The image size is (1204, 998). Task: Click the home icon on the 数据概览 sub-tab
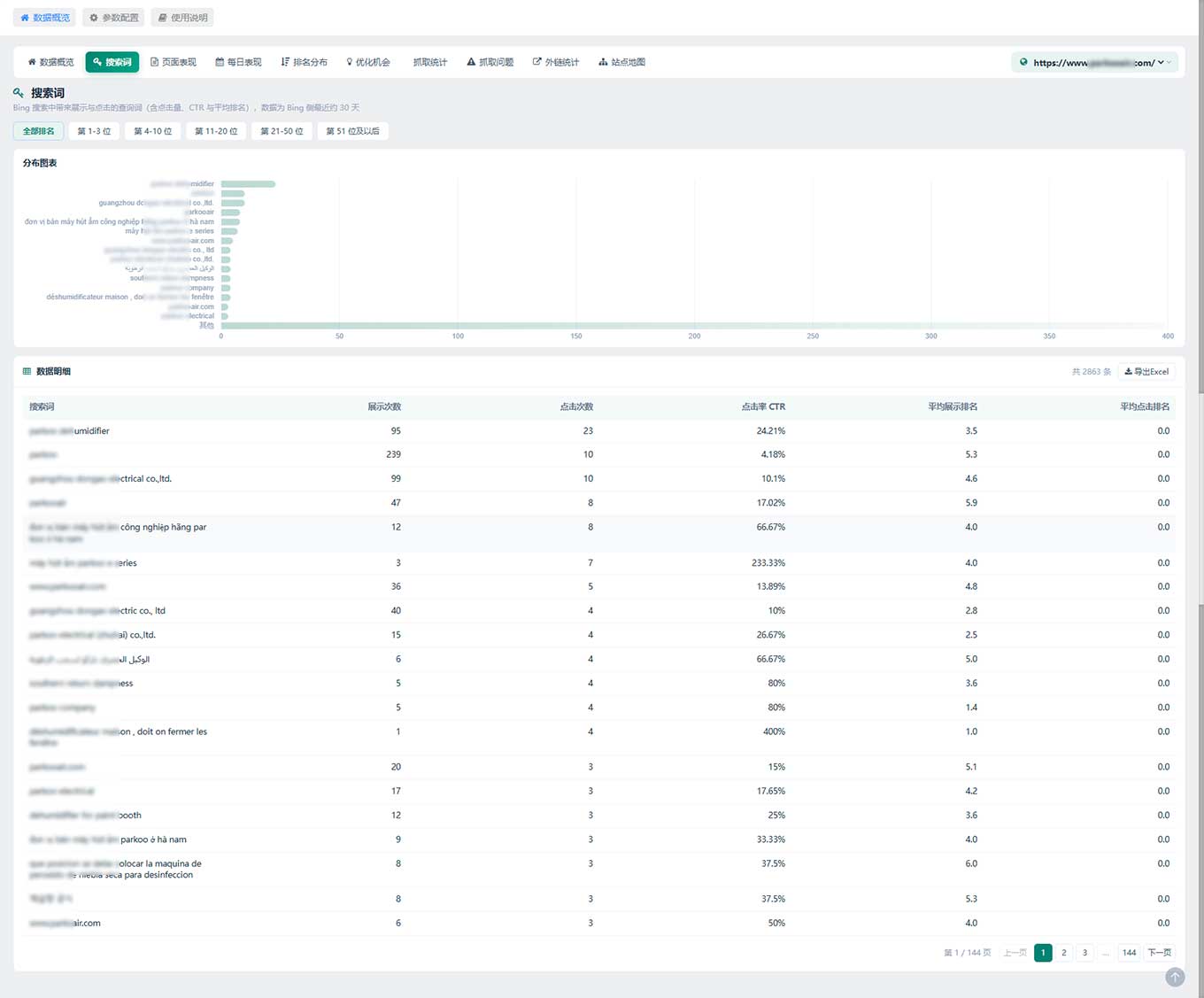point(32,62)
